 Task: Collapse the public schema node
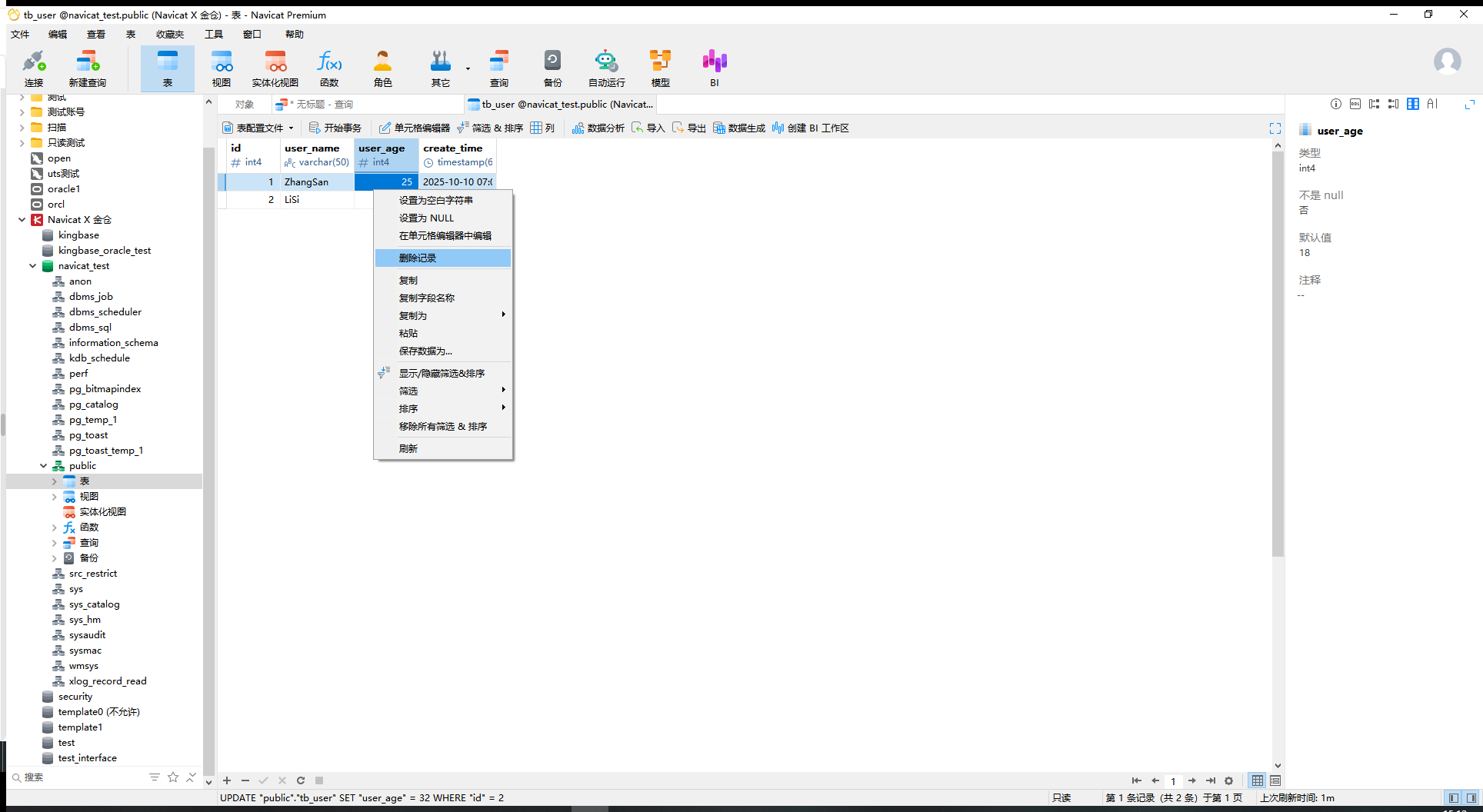coord(43,466)
